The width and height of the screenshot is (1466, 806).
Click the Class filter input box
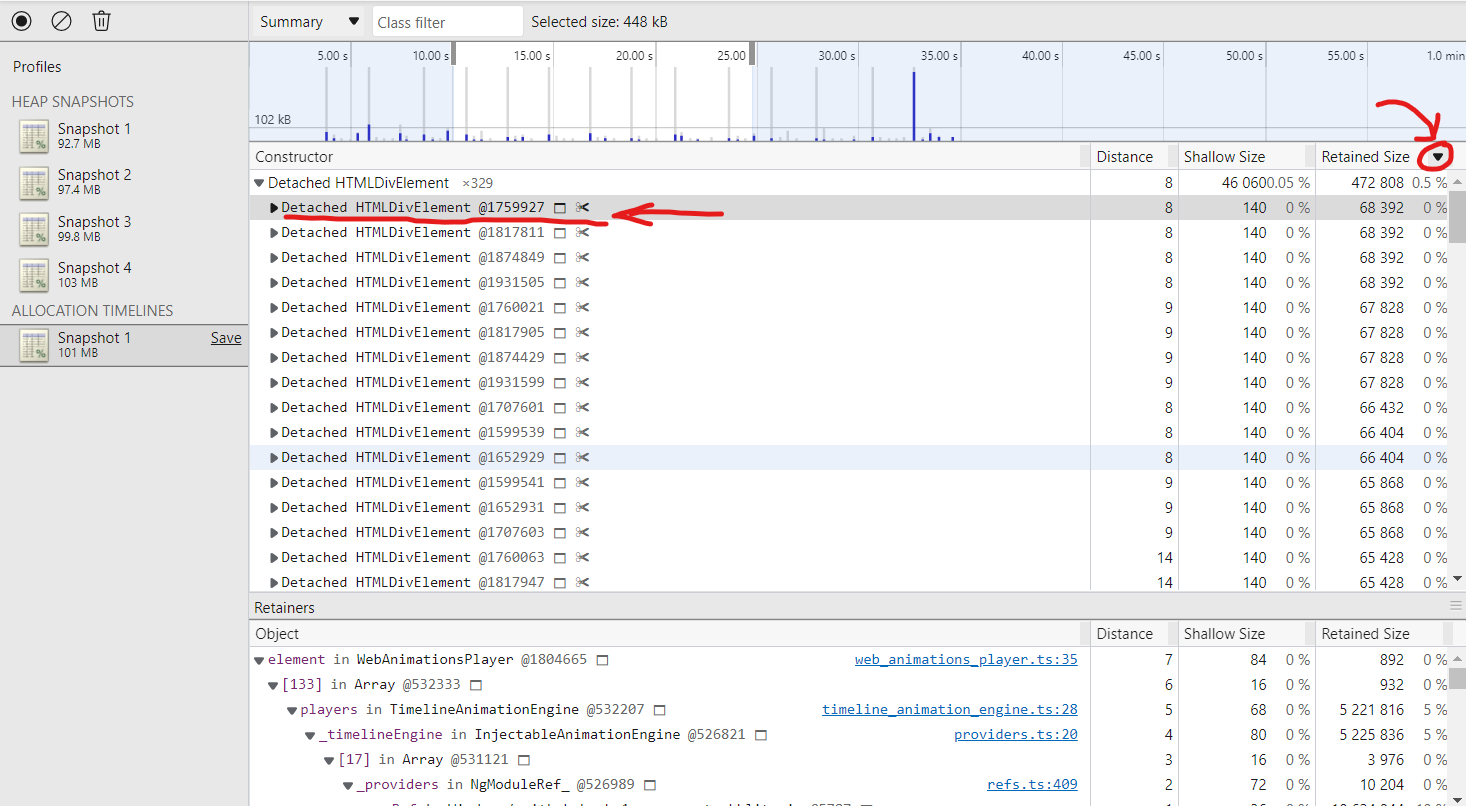pyautogui.click(x=447, y=20)
